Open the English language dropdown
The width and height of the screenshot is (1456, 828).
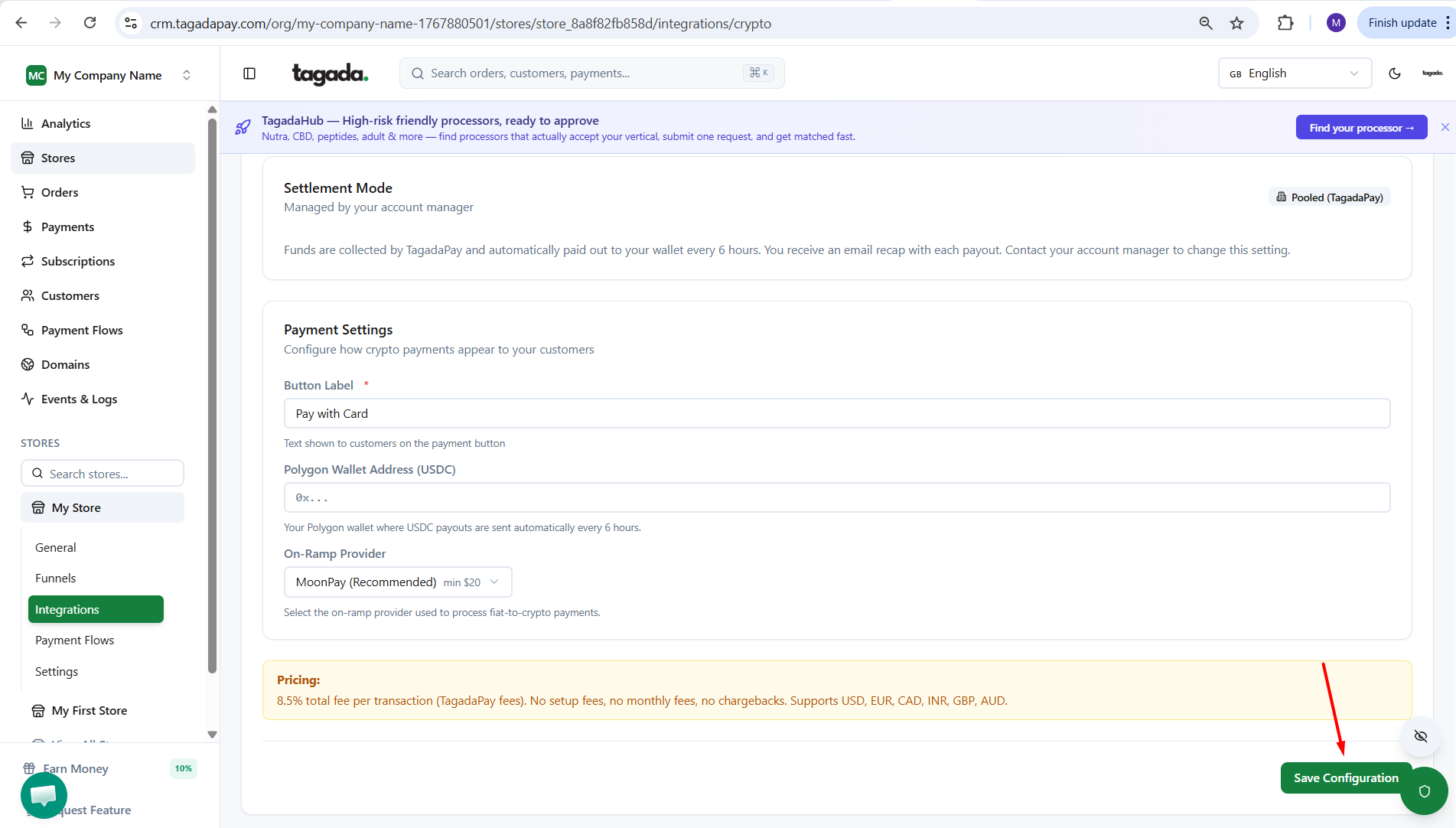(1294, 73)
